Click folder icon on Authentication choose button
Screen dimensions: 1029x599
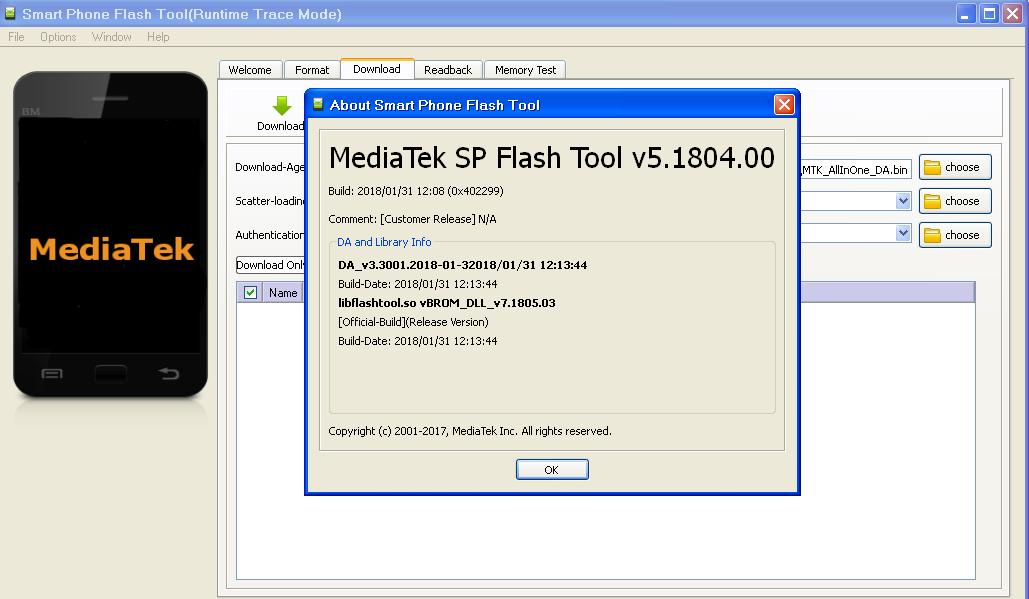pos(932,236)
